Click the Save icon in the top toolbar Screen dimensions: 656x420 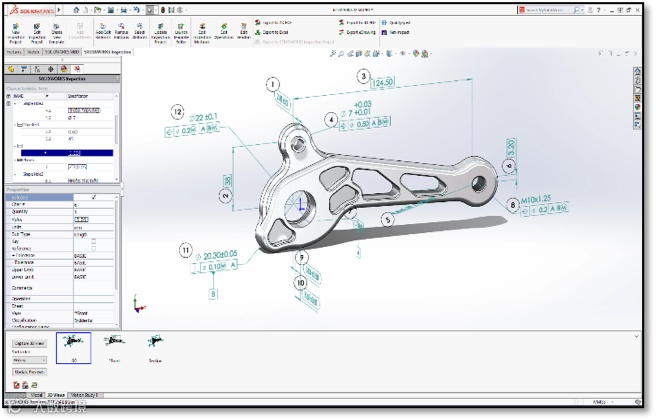110,10
